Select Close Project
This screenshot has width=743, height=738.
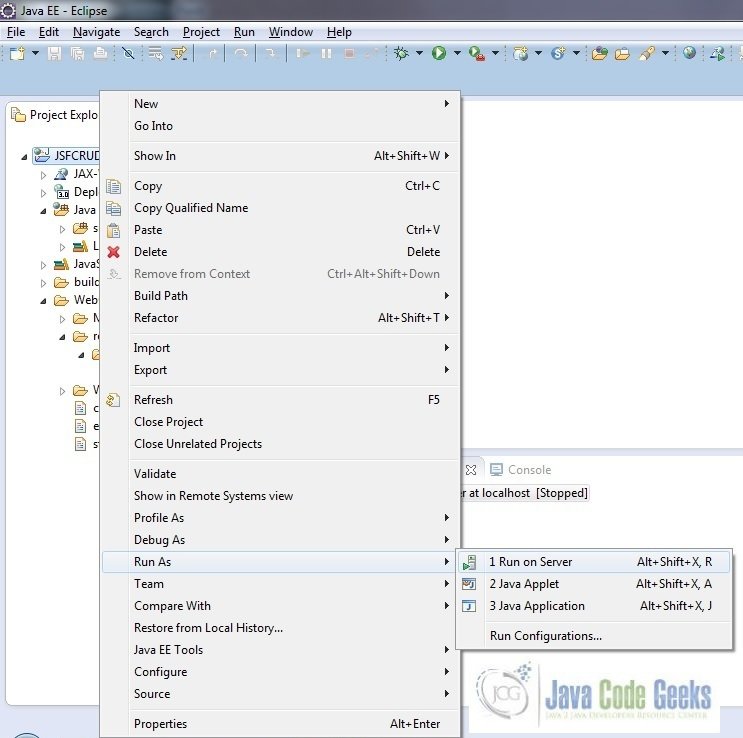(281, 422)
